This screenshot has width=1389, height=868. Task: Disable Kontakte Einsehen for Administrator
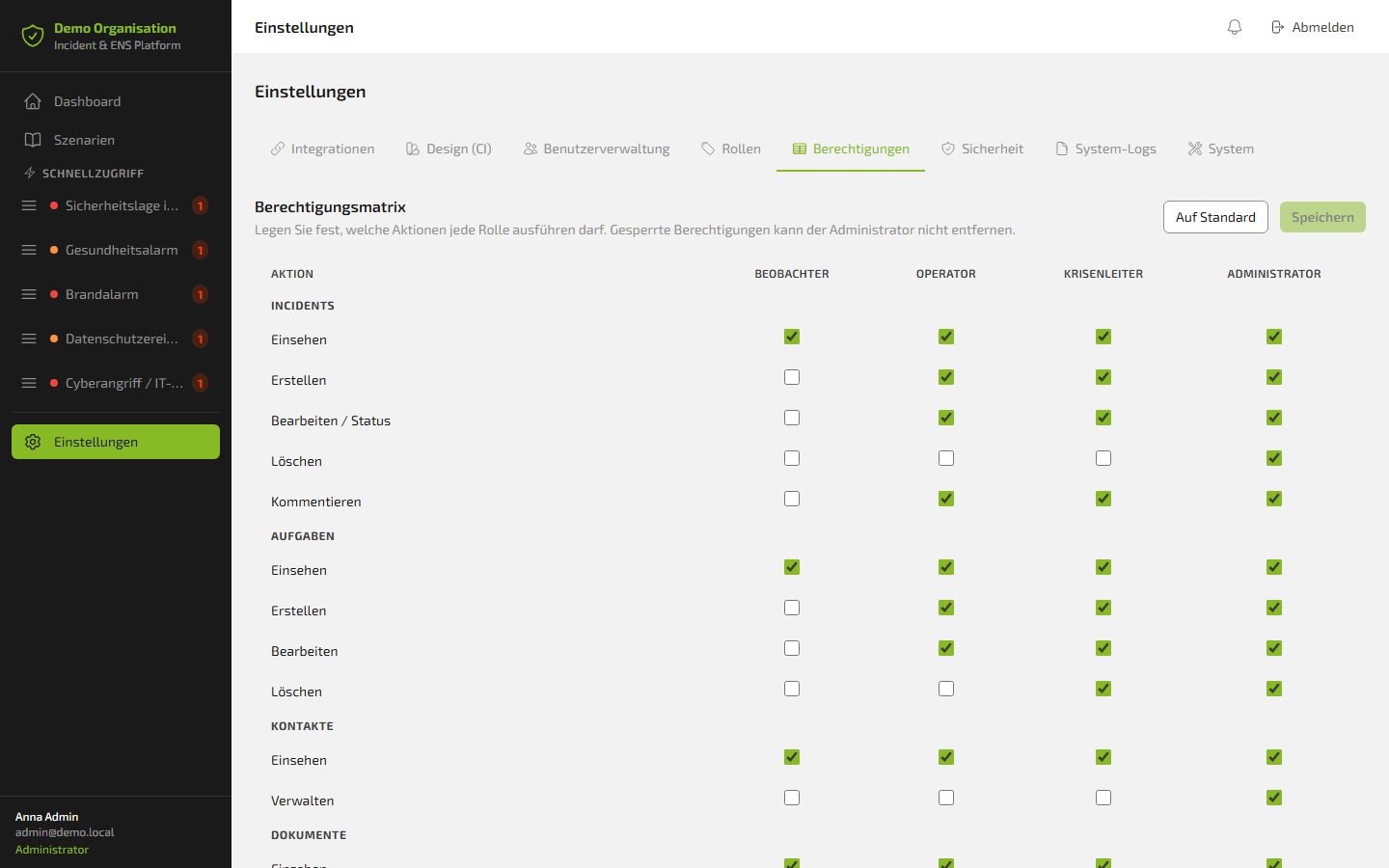coord(1274,757)
